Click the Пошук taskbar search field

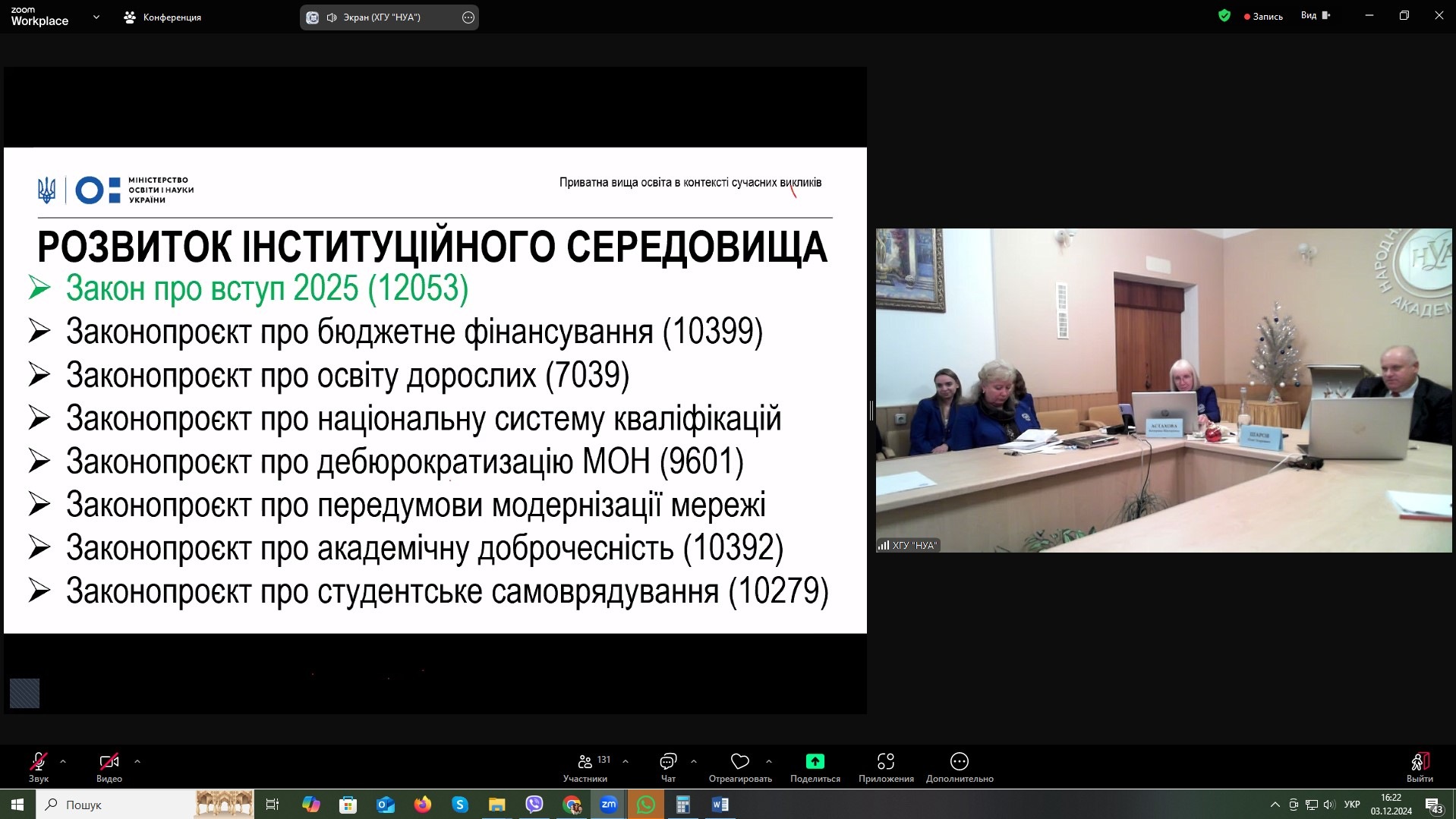(x=114, y=805)
